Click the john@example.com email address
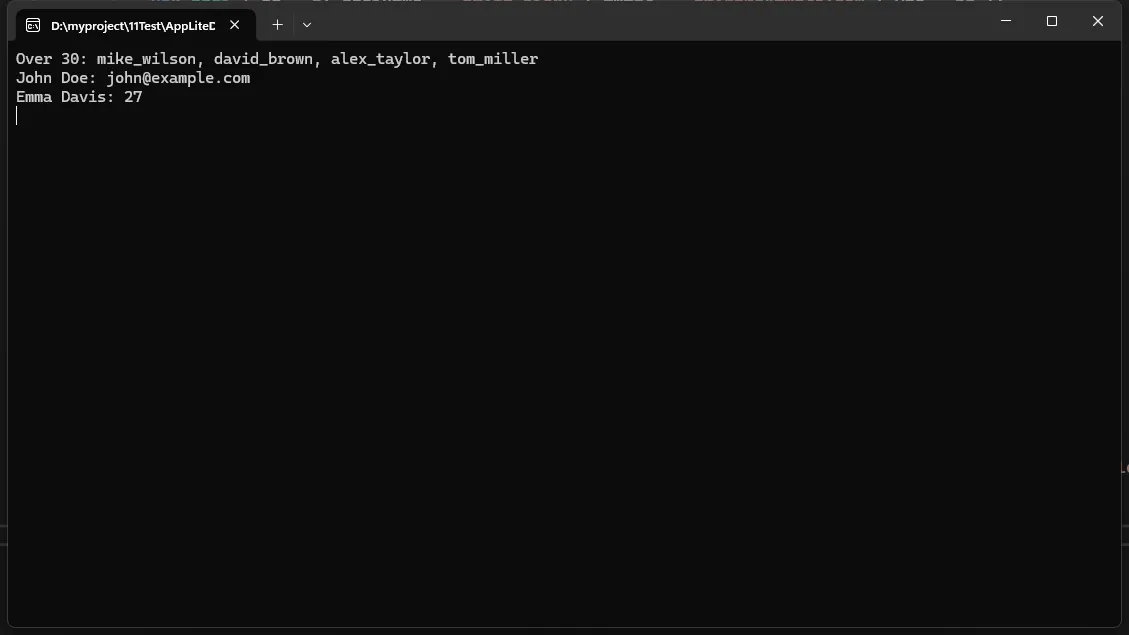The width and height of the screenshot is (1129, 635). pyautogui.click(x=178, y=78)
